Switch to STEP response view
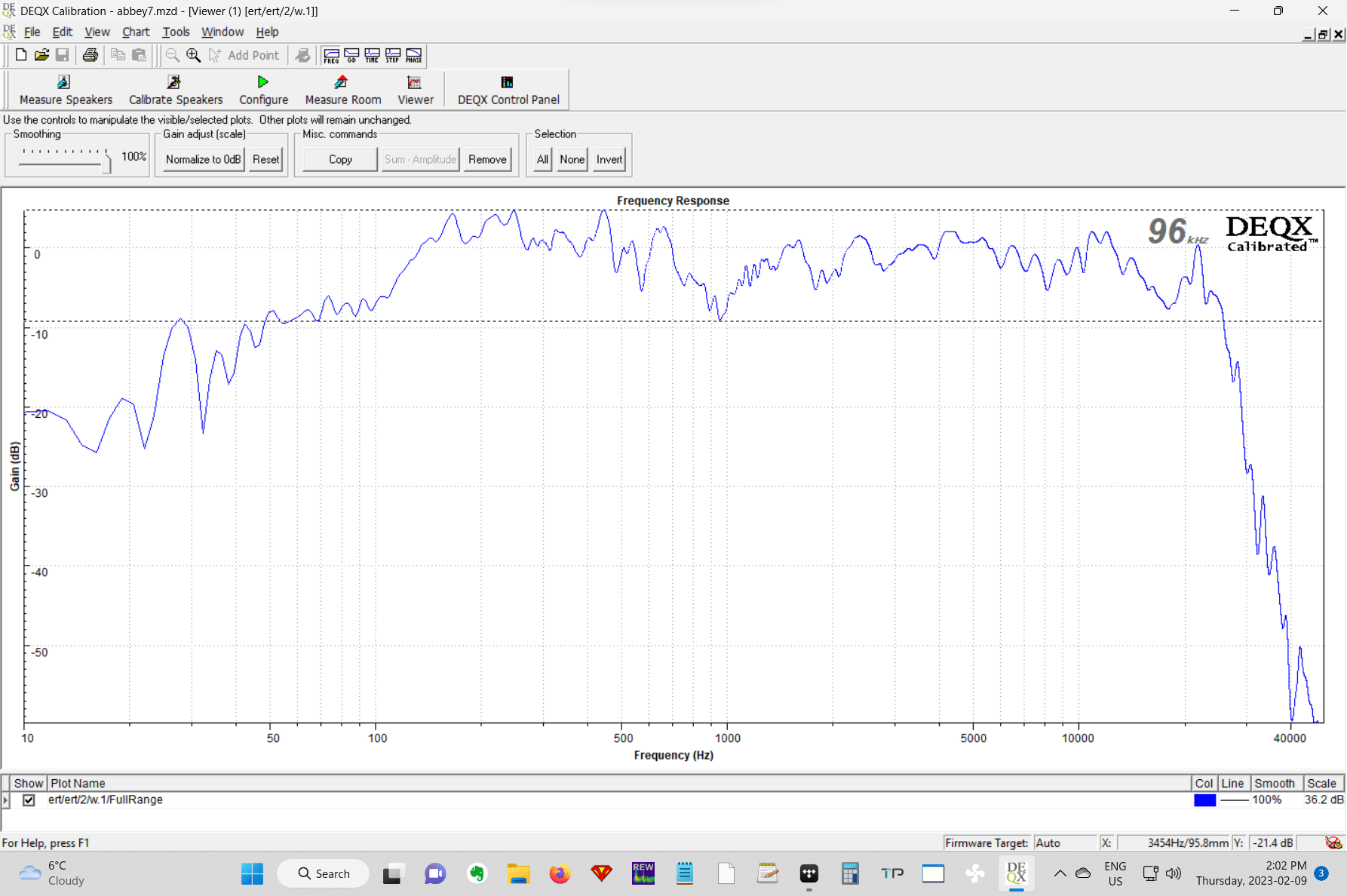 pos(393,56)
